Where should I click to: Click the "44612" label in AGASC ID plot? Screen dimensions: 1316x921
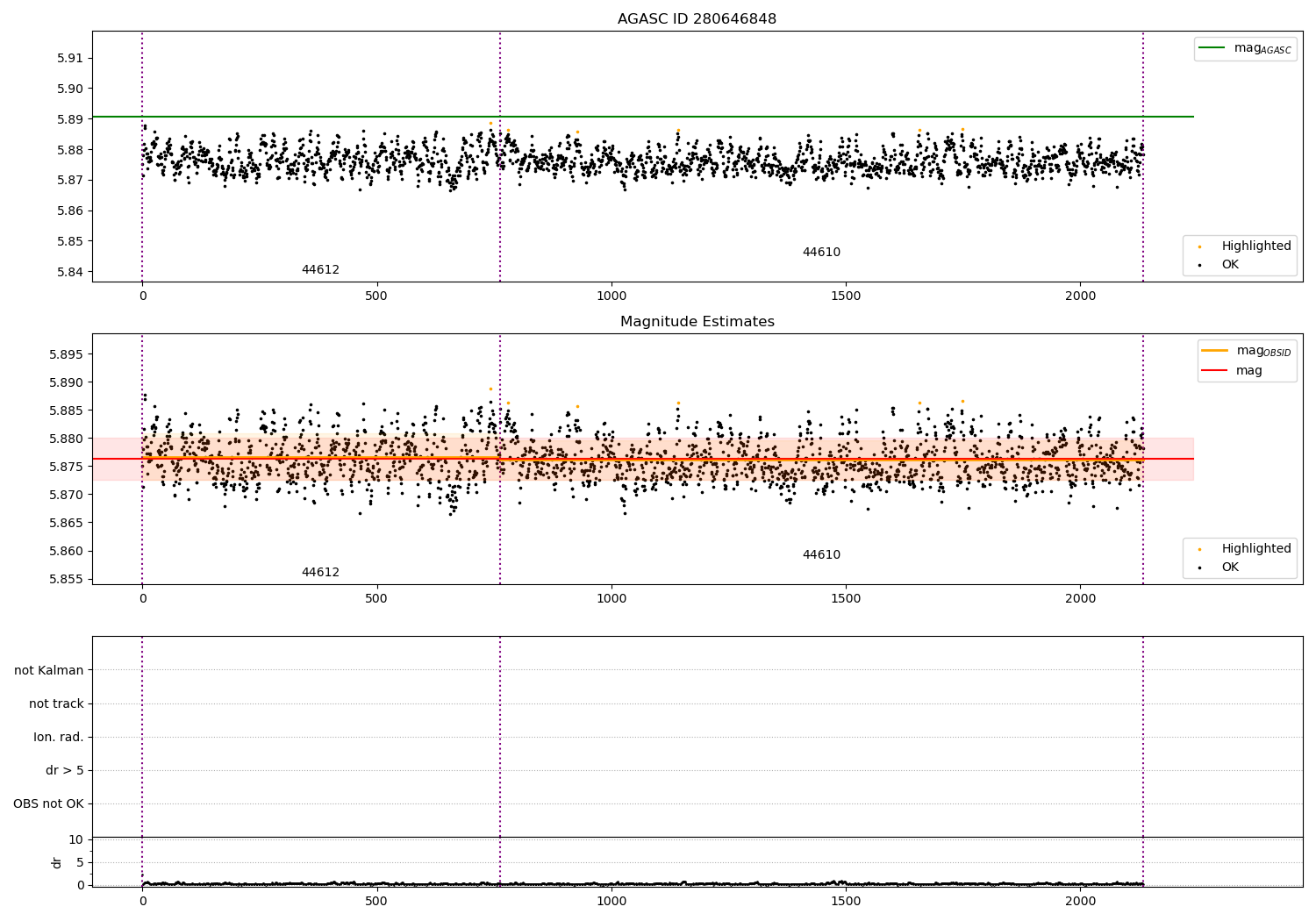[320, 269]
